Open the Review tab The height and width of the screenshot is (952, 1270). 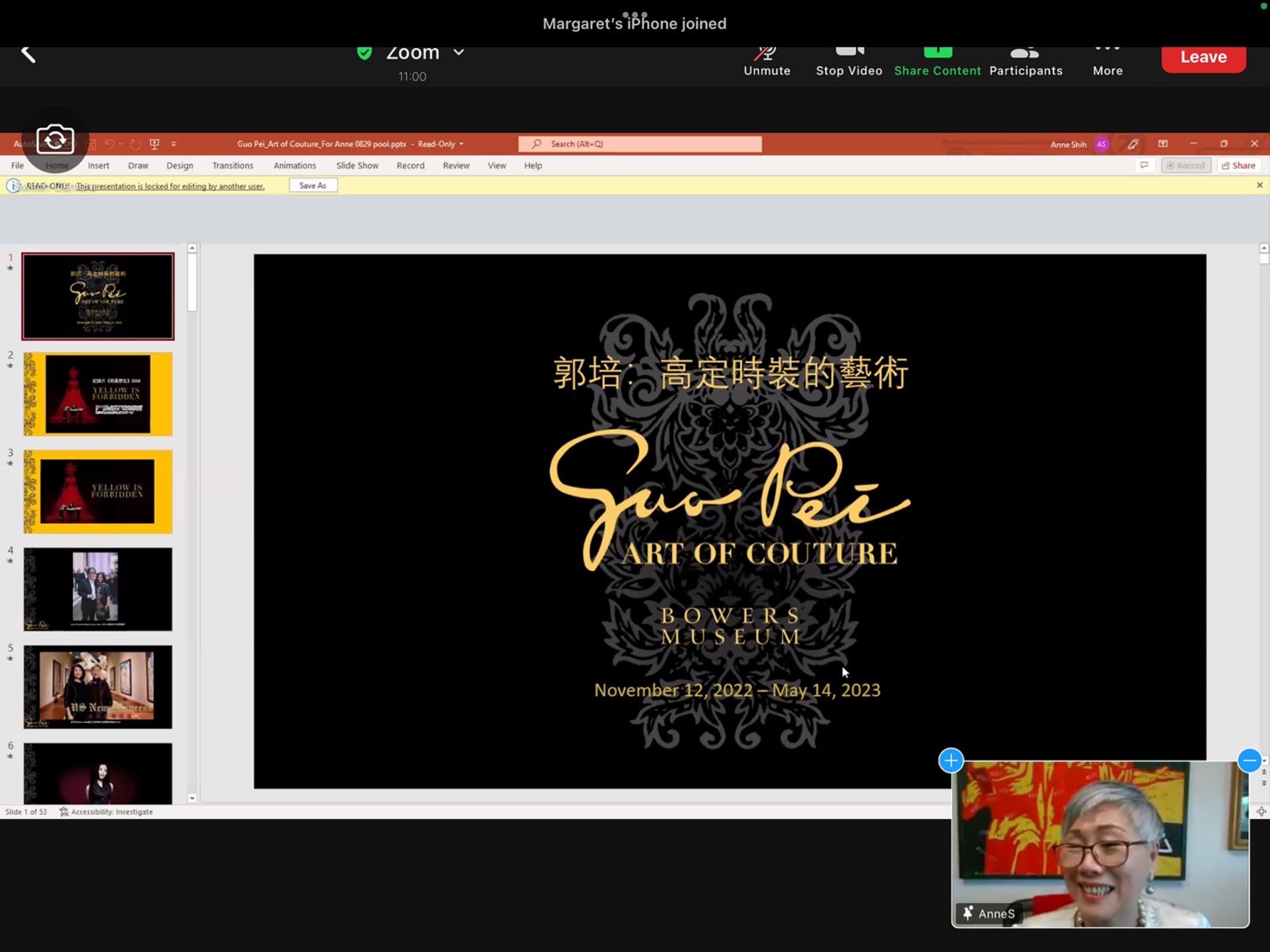pyautogui.click(x=456, y=165)
